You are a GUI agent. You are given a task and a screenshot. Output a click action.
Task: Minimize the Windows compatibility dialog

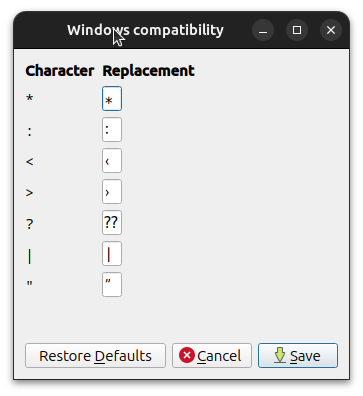263,30
